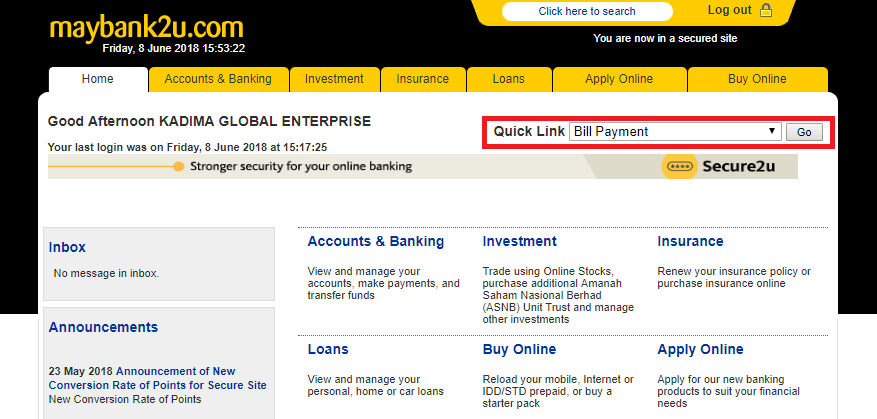Open the New Conversion Rate announcement link
Viewport: 877px width, 419px height.
(158, 378)
